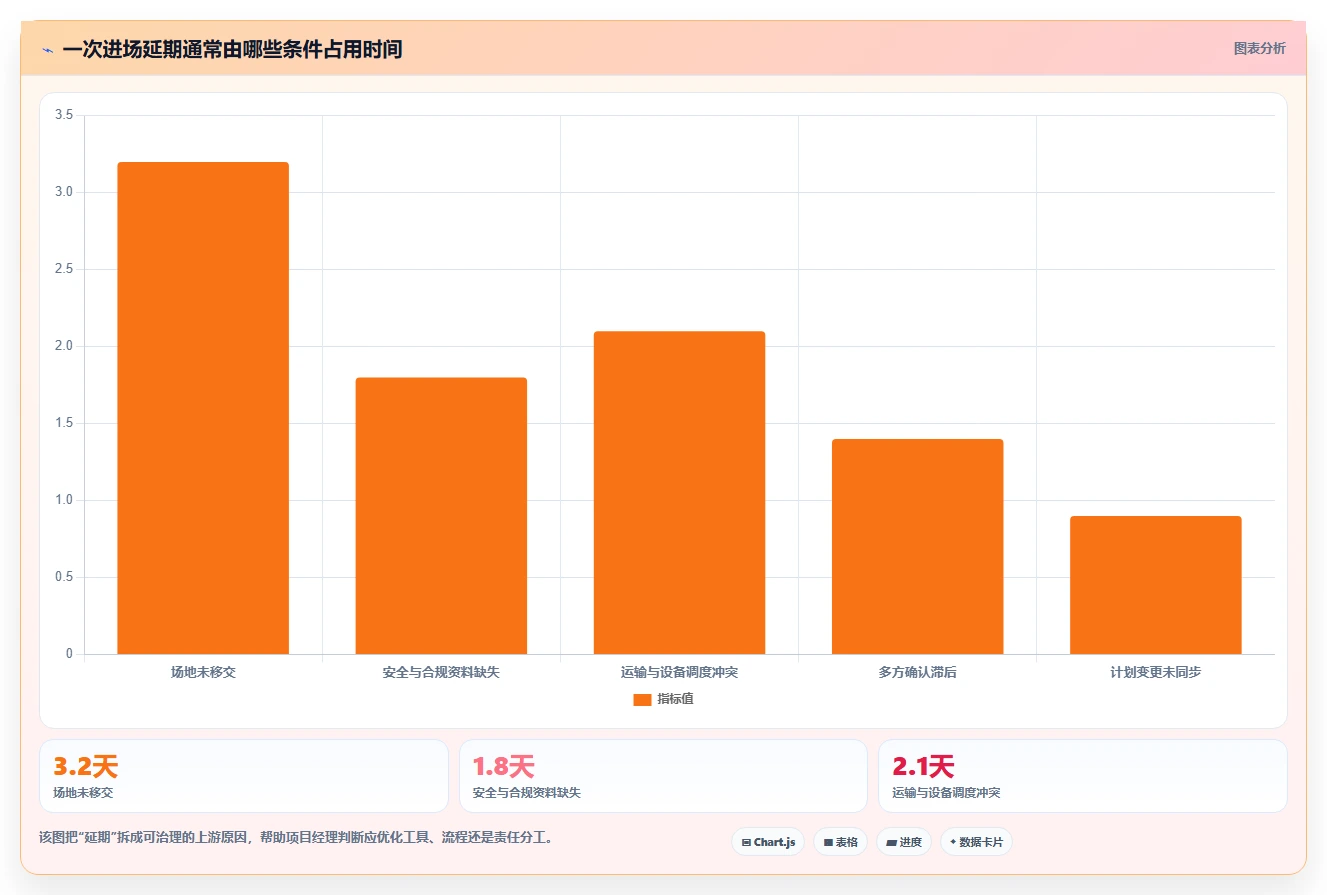This screenshot has width=1327, height=895.
Task: Select the 多方确认滞后 bar
Action: point(917,547)
